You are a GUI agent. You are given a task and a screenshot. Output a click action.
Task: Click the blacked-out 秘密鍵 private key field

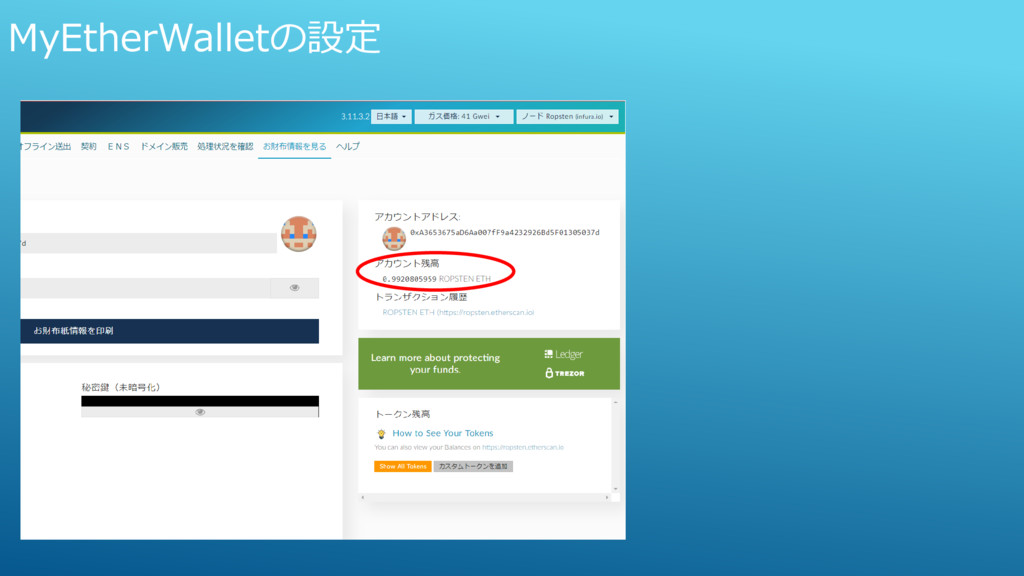(200, 401)
